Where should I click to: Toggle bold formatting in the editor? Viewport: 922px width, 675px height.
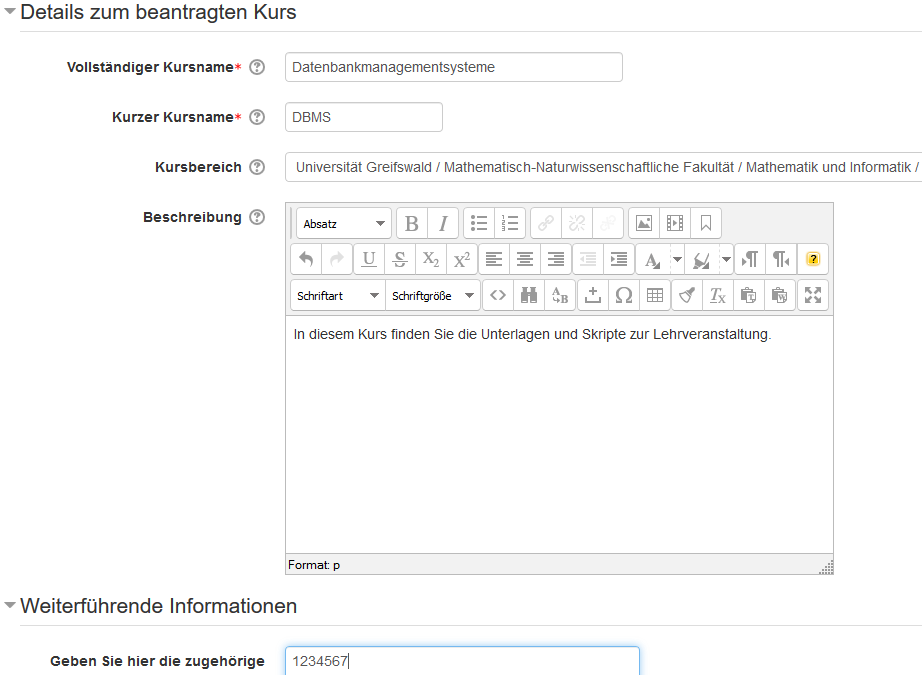[x=412, y=223]
